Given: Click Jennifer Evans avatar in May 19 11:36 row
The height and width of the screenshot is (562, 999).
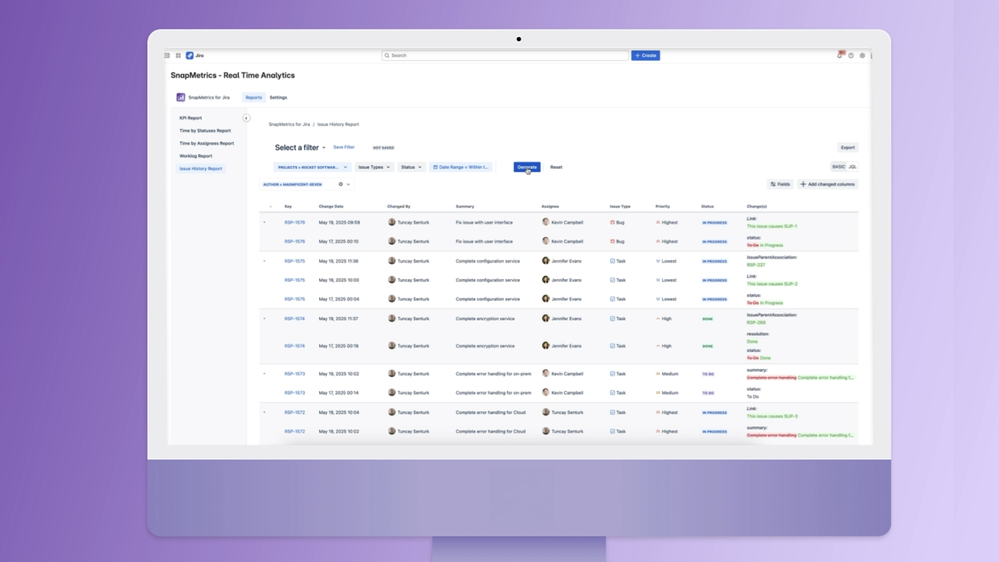Looking at the screenshot, I should (545, 261).
